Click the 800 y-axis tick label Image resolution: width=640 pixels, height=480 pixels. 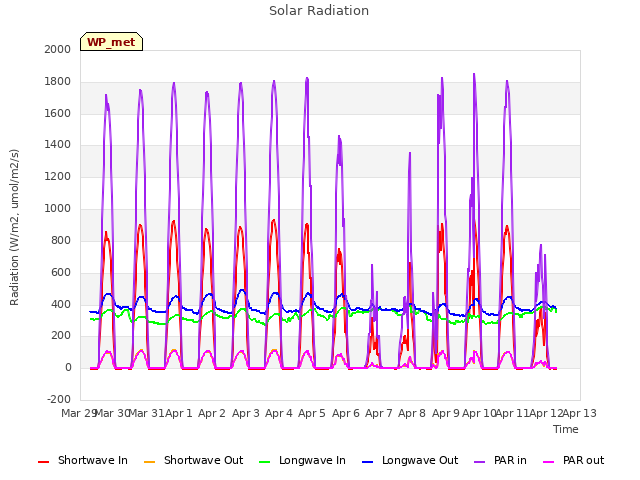pos(61,240)
